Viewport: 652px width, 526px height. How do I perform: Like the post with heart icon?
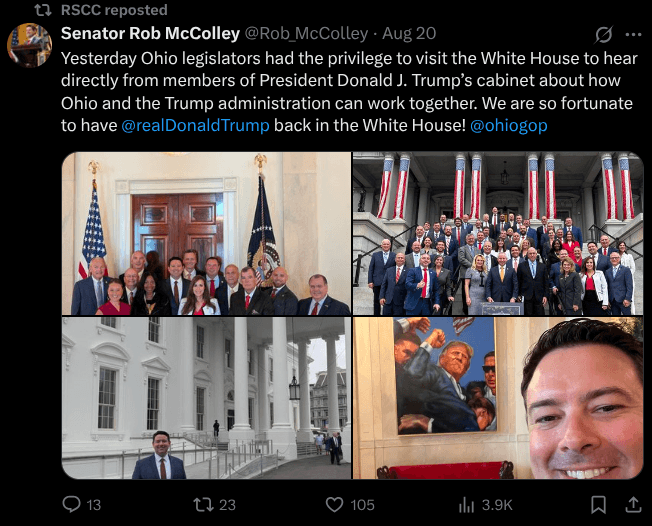pos(334,504)
